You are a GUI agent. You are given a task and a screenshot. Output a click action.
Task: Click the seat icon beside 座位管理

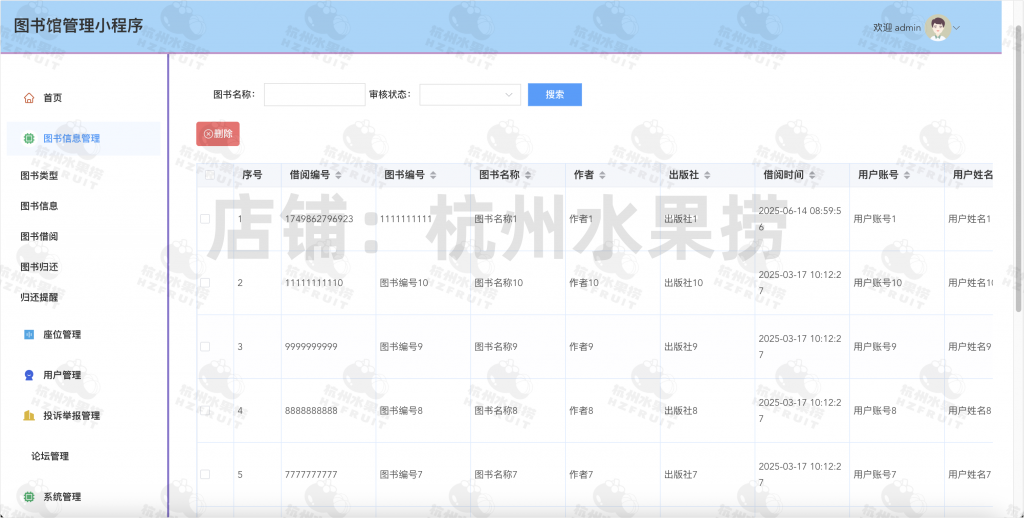pyautogui.click(x=29, y=334)
